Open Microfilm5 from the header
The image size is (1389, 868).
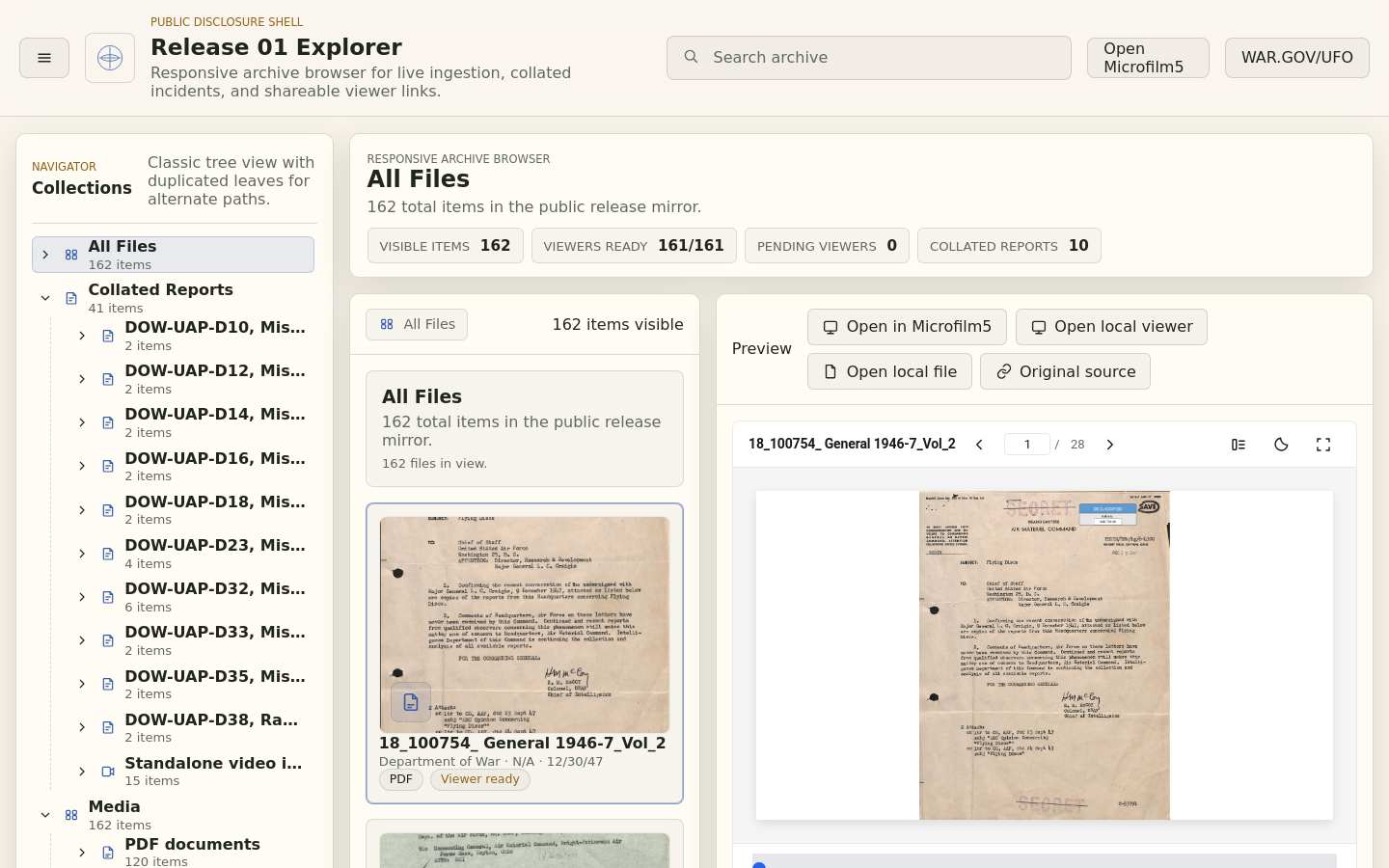click(1148, 58)
